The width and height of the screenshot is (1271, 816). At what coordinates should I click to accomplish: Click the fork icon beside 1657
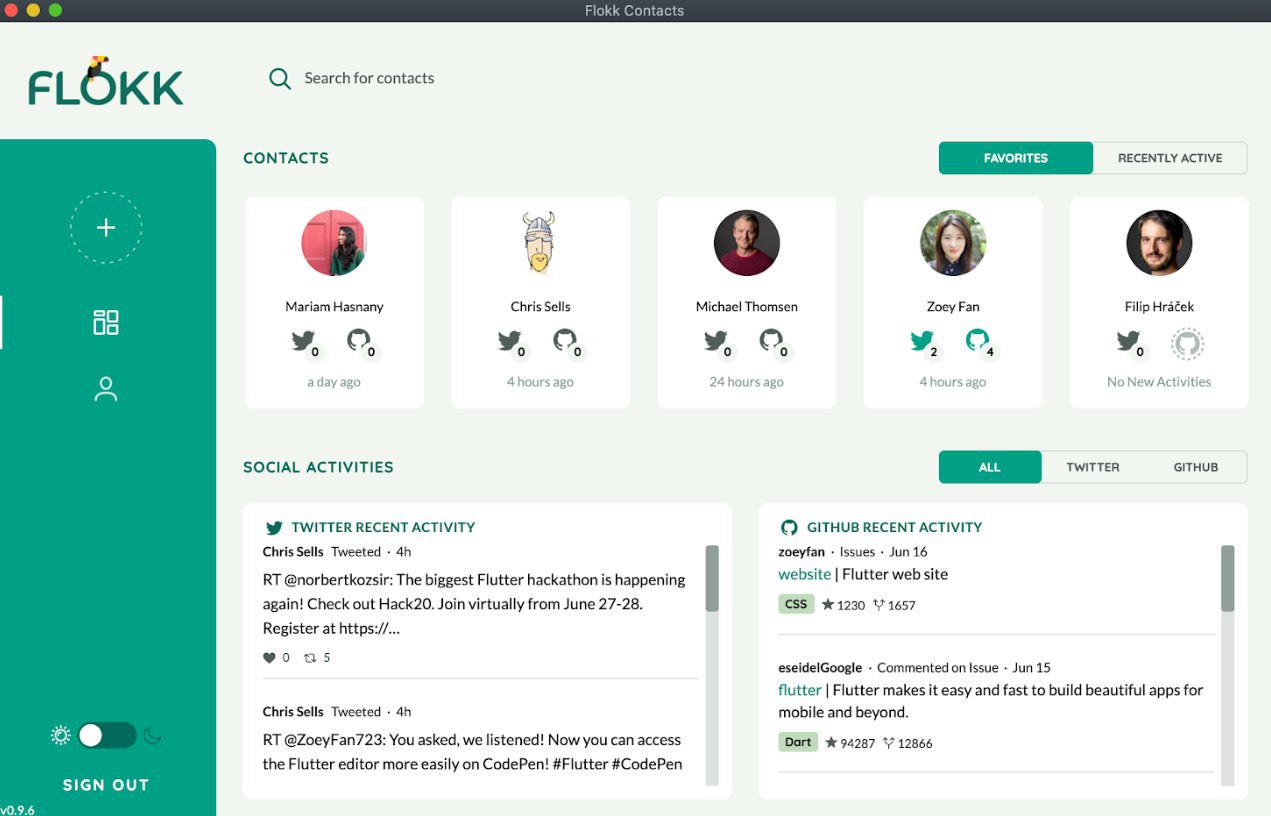point(879,605)
